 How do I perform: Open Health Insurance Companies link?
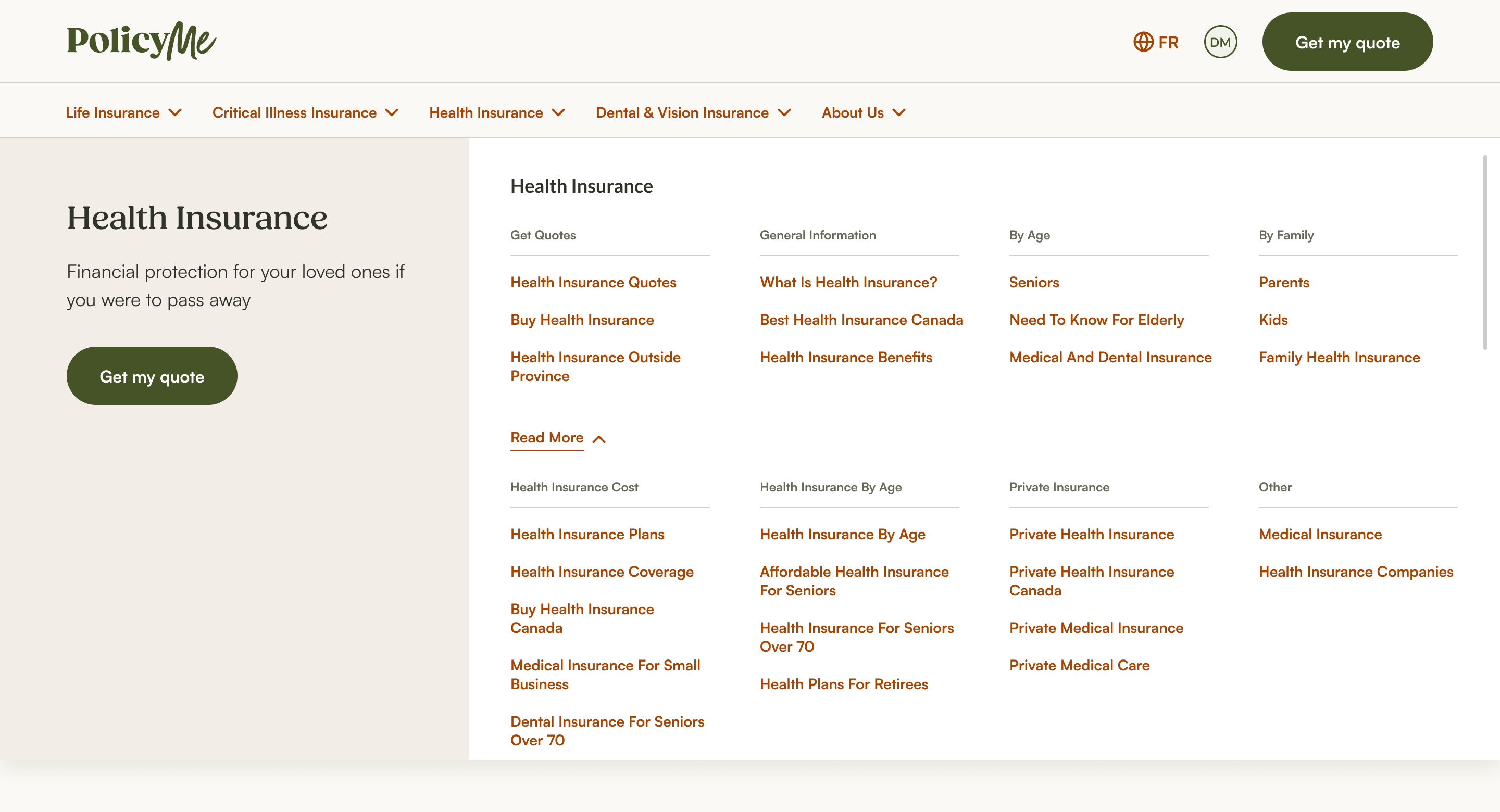click(x=1356, y=572)
